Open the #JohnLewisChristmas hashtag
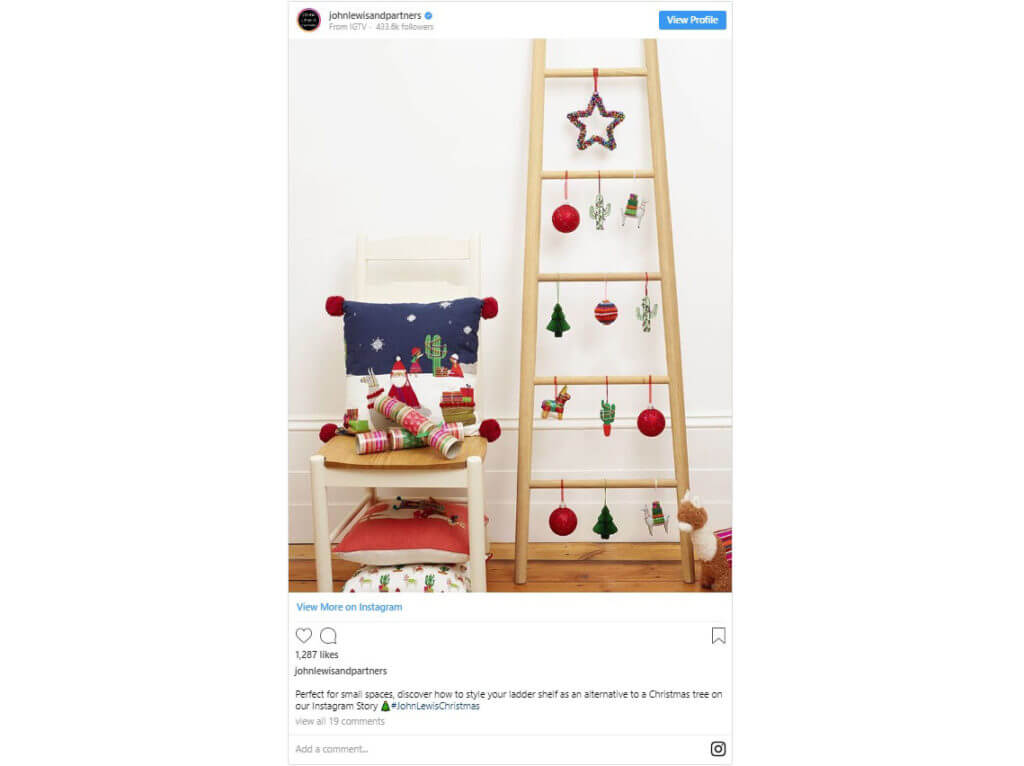The height and width of the screenshot is (766, 1024). (x=435, y=706)
